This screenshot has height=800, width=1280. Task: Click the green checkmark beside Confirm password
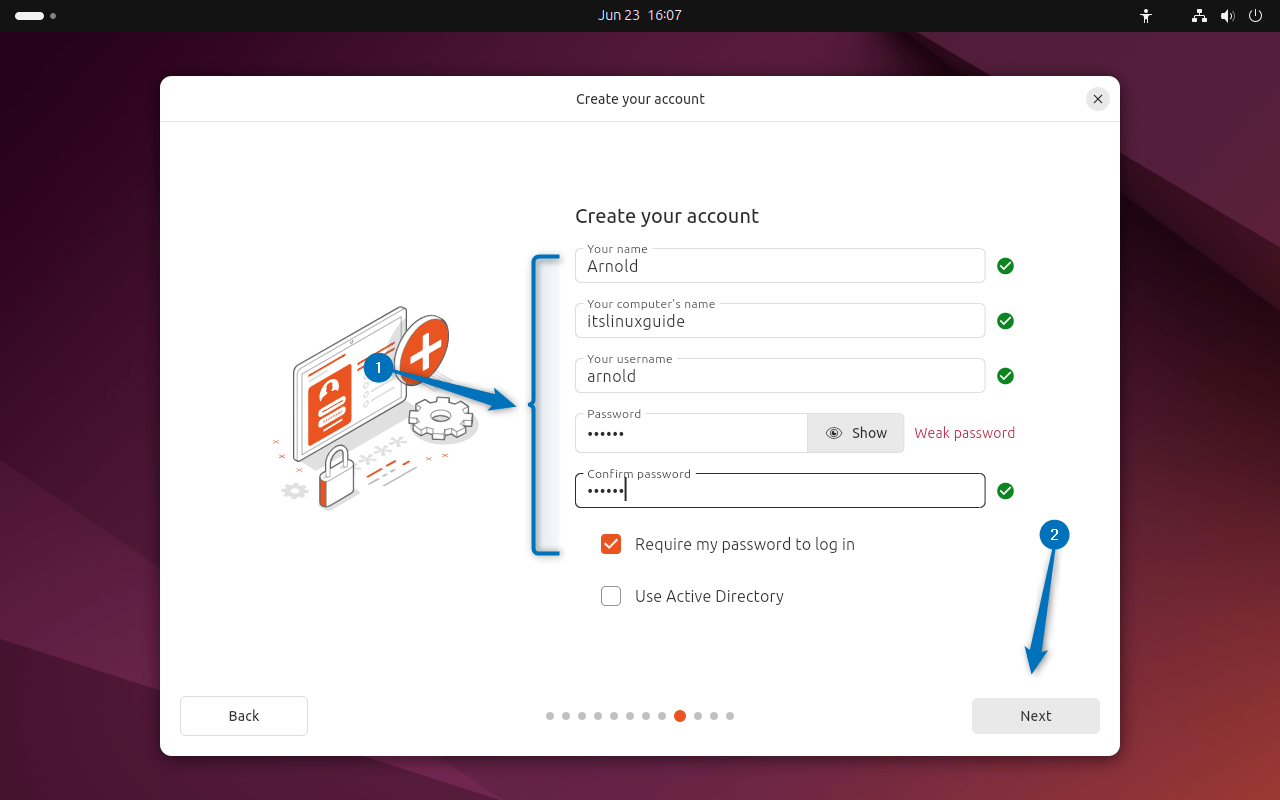tap(1005, 490)
